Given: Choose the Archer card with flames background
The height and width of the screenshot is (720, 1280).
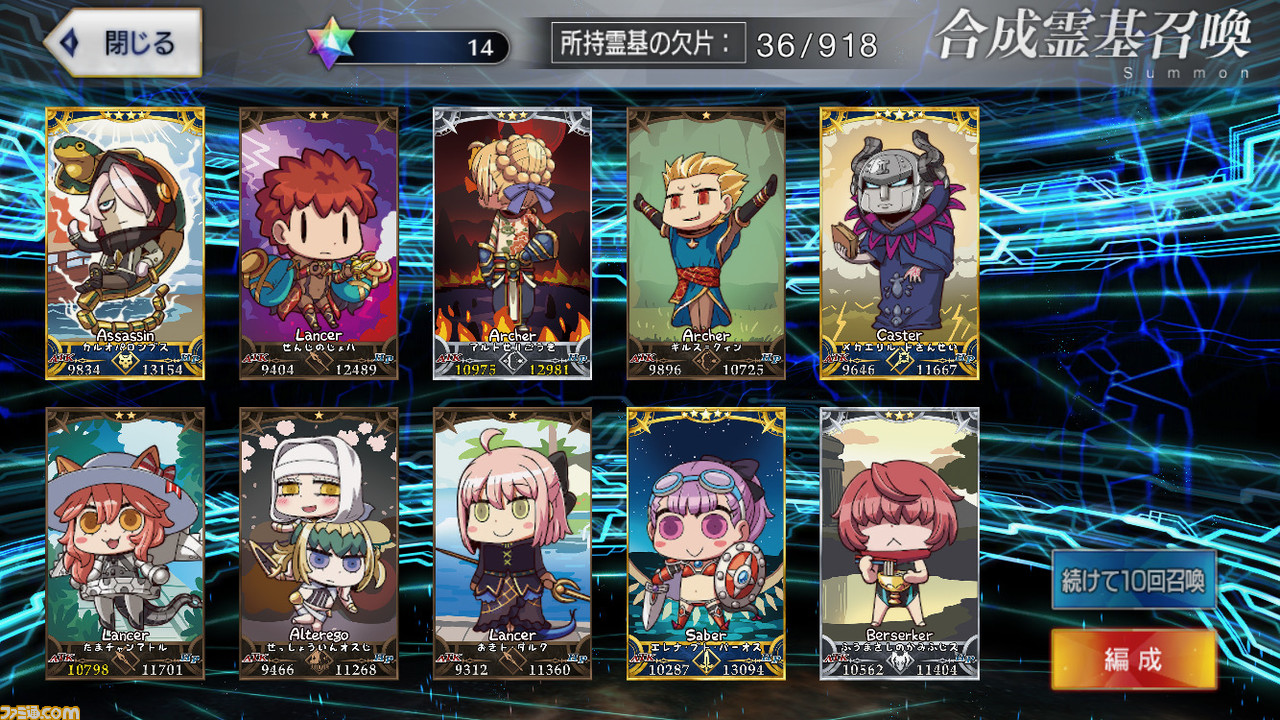Looking at the screenshot, I should (x=512, y=244).
